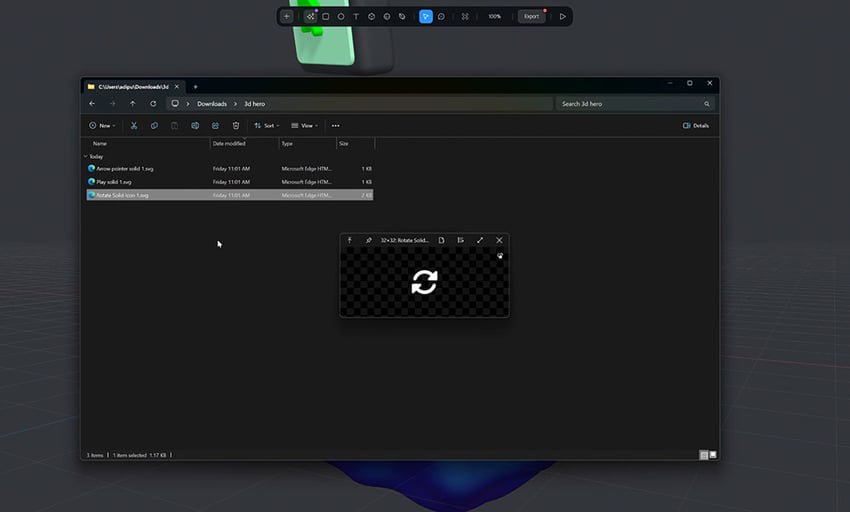
Task: Close the File Explorer tab
Action: (177, 86)
